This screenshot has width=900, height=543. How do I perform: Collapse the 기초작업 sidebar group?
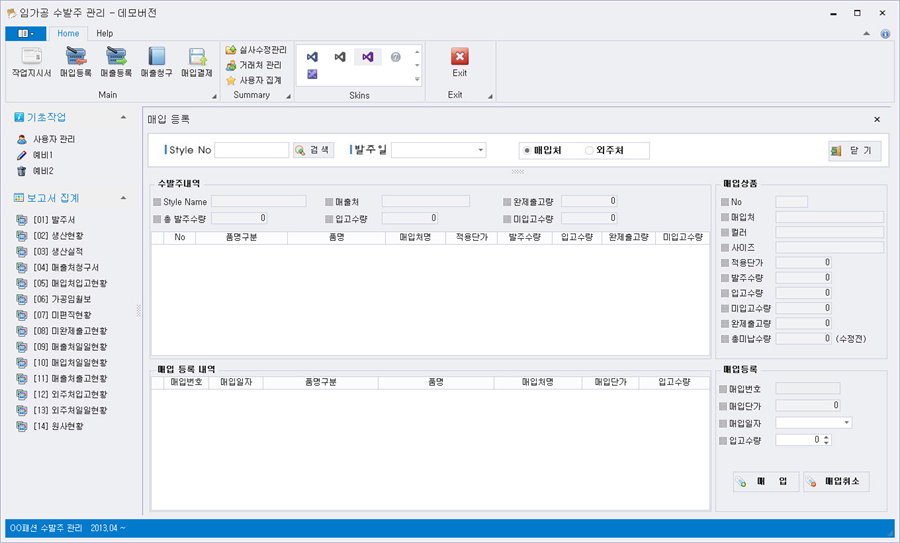pos(123,117)
